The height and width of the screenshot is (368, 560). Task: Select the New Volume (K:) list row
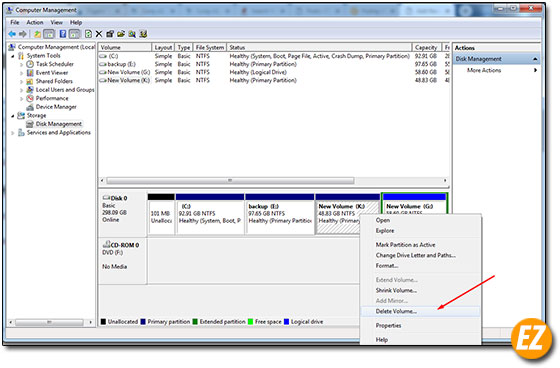point(273,81)
